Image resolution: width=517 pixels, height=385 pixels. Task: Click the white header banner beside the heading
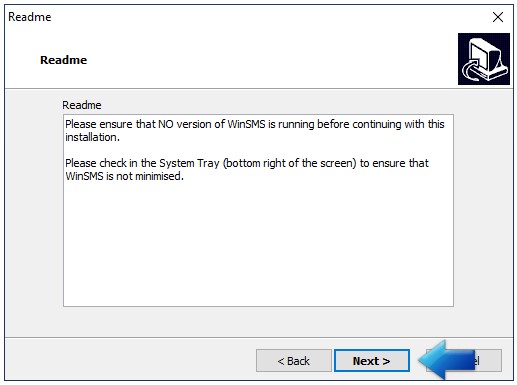tap(267, 60)
